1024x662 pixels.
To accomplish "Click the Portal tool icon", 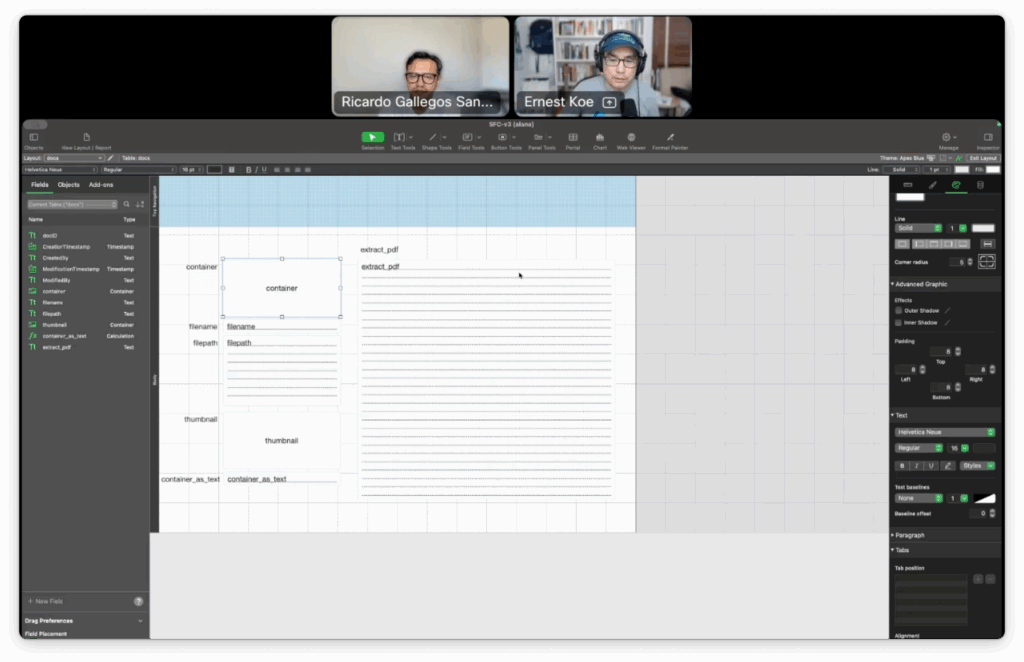I will click(573, 137).
